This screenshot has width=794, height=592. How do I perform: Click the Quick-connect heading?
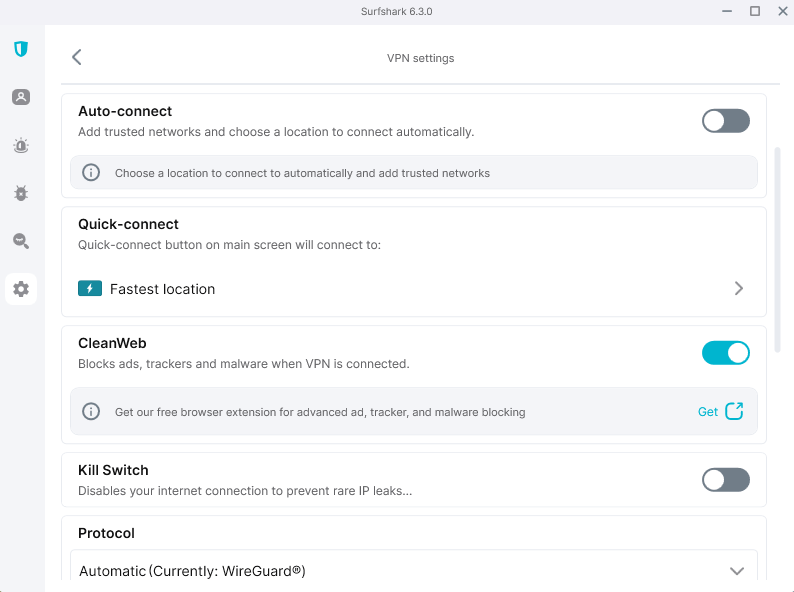(128, 224)
